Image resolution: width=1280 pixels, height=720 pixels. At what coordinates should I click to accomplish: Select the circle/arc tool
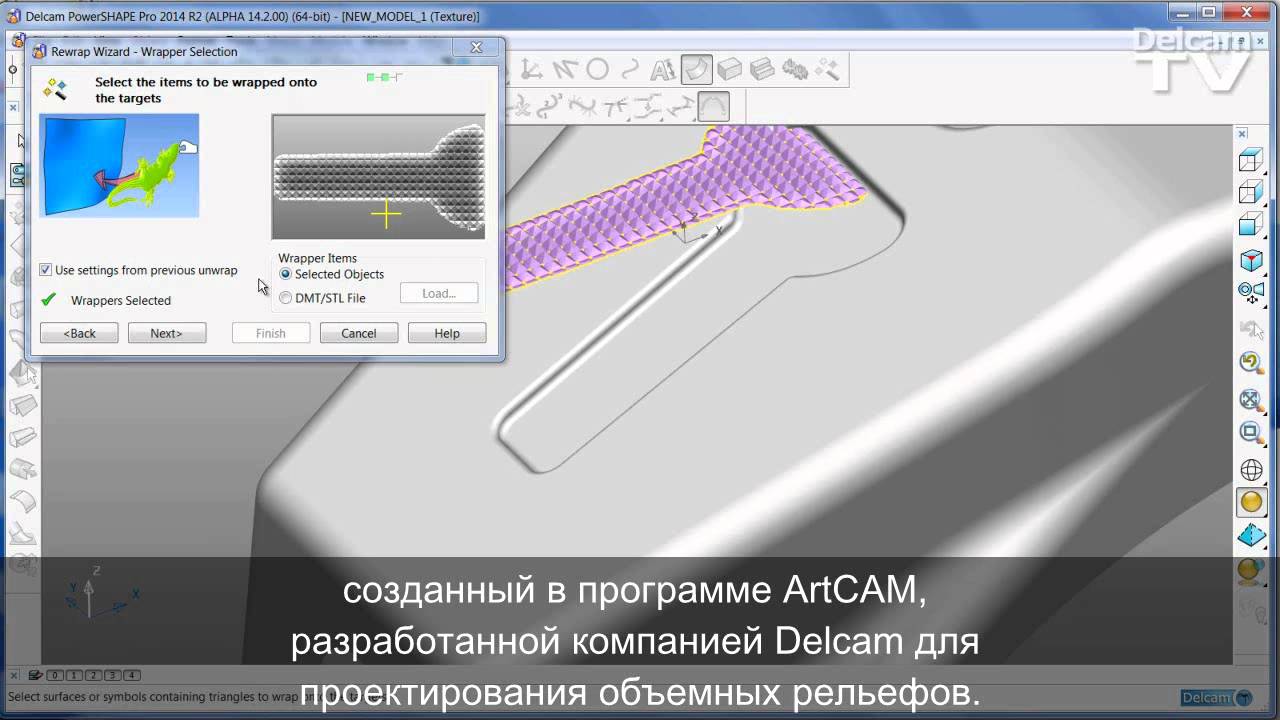[598, 69]
